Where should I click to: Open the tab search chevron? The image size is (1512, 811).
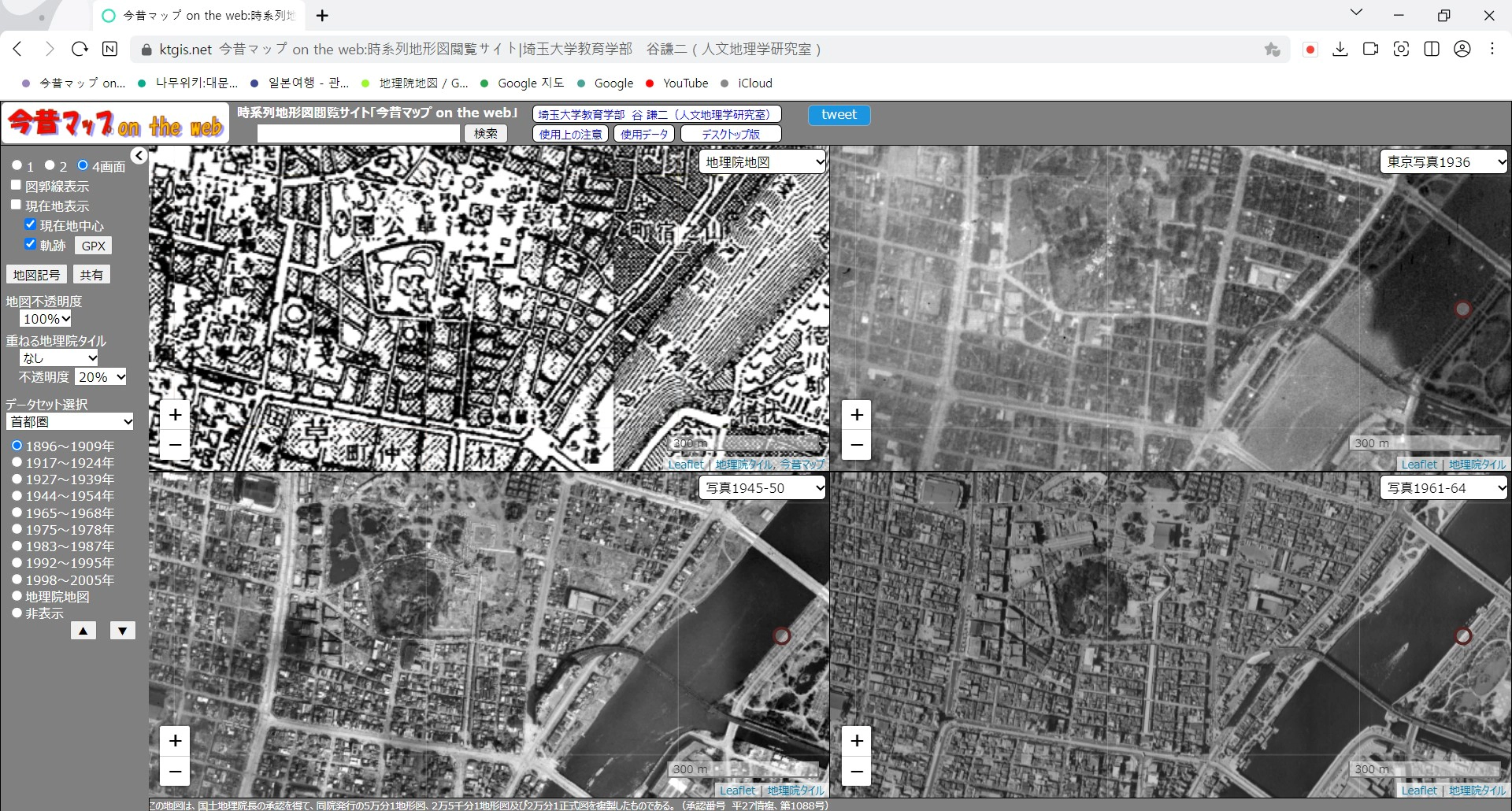(x=1356, y=13)
